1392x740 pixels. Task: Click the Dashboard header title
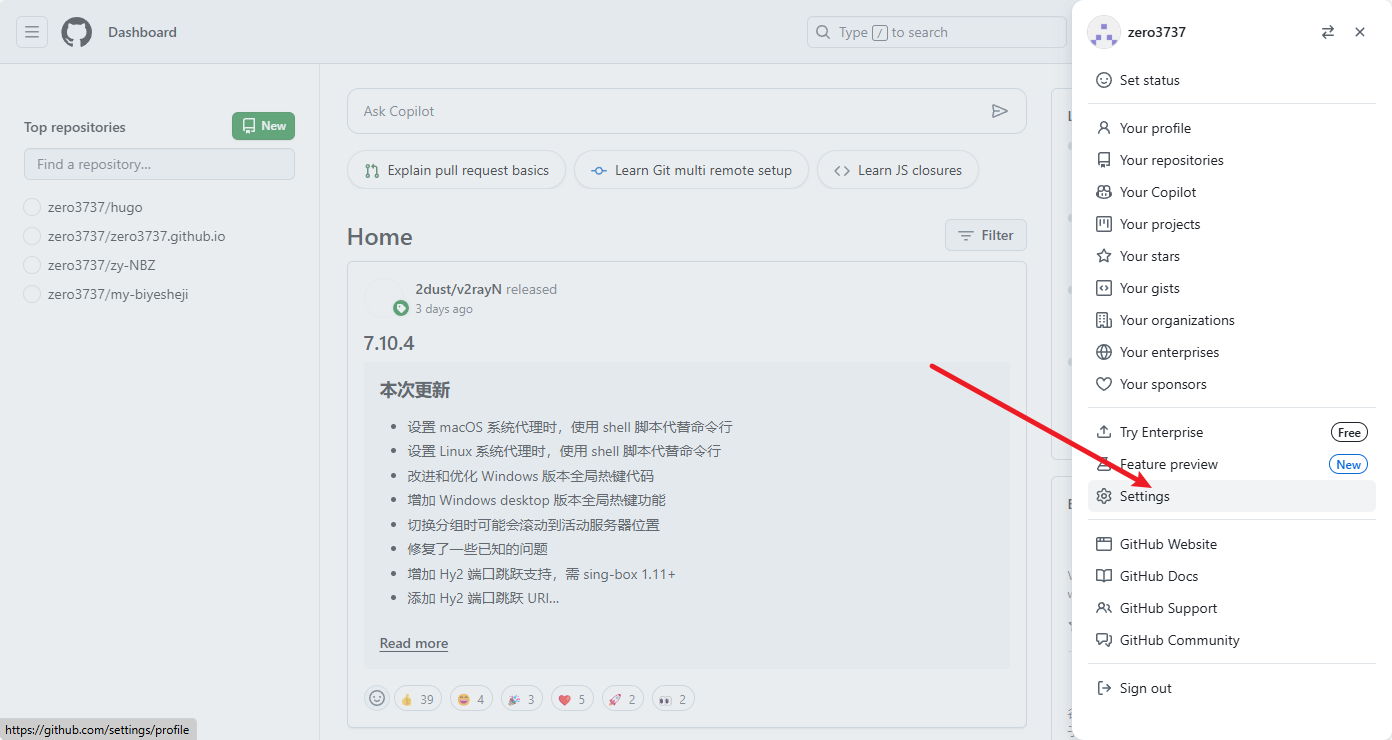click(x=142, y=32)
